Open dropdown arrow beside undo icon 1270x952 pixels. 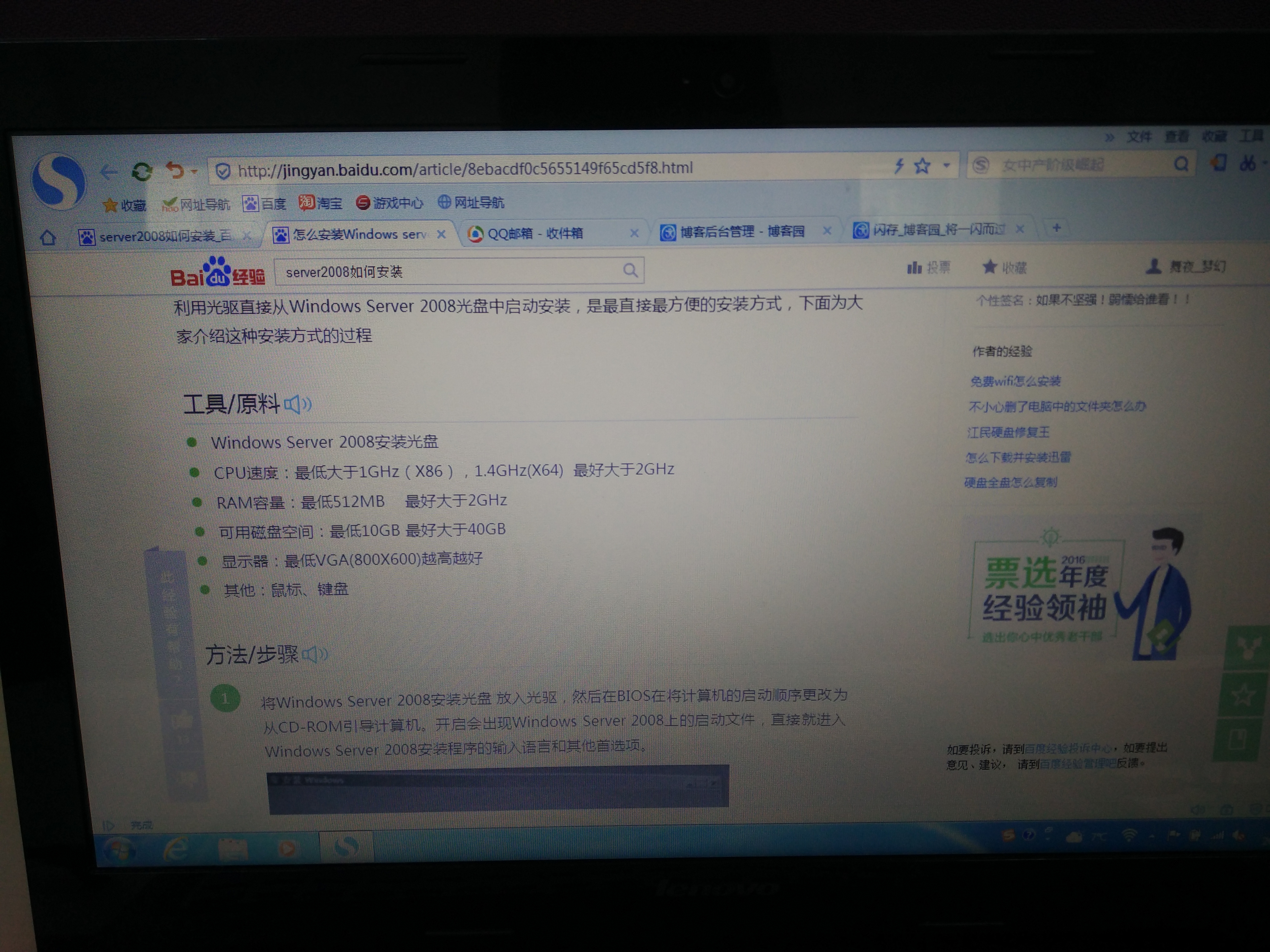point(194,171)
